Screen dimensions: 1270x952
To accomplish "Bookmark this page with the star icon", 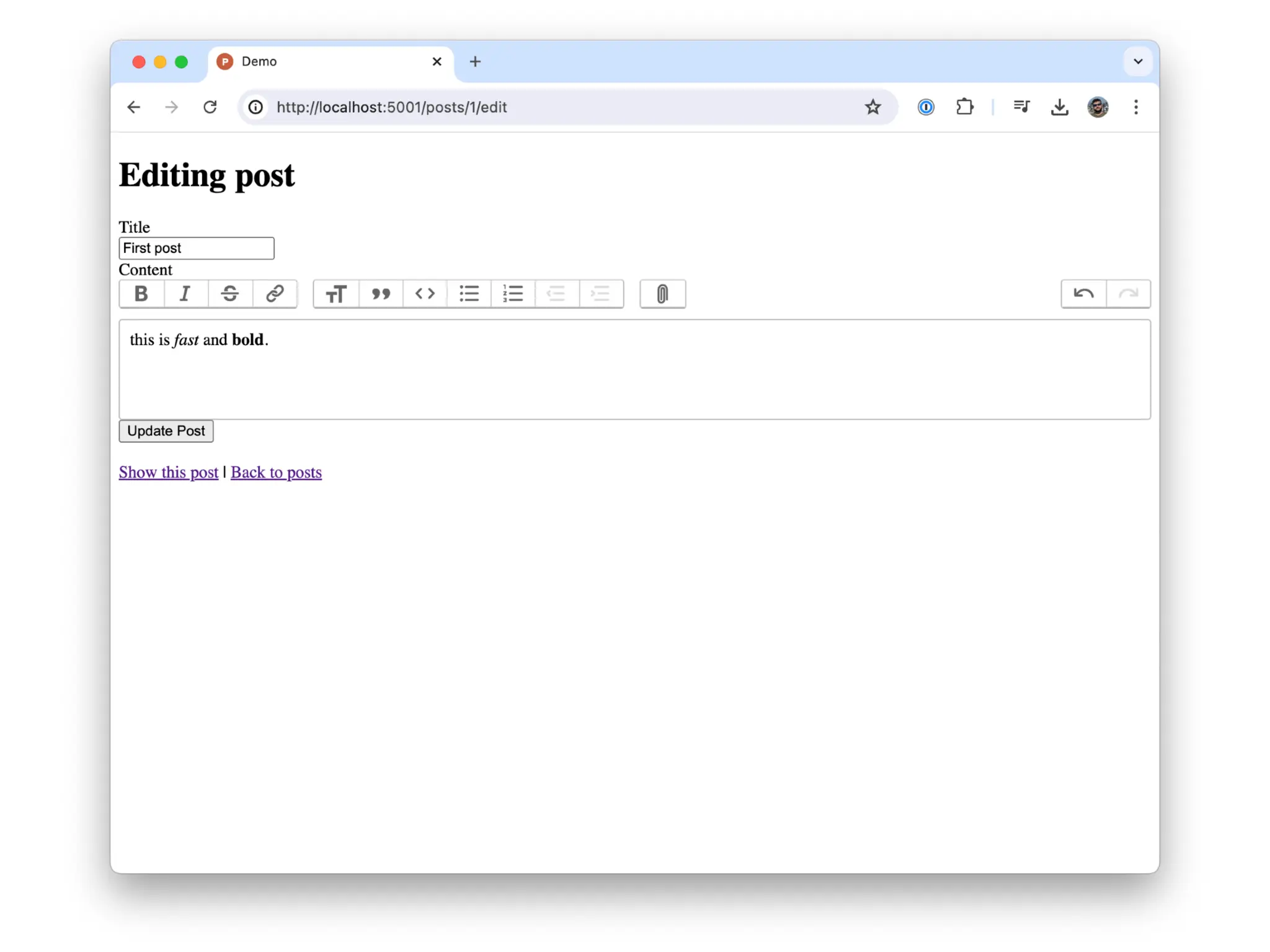I will (873, 107).
